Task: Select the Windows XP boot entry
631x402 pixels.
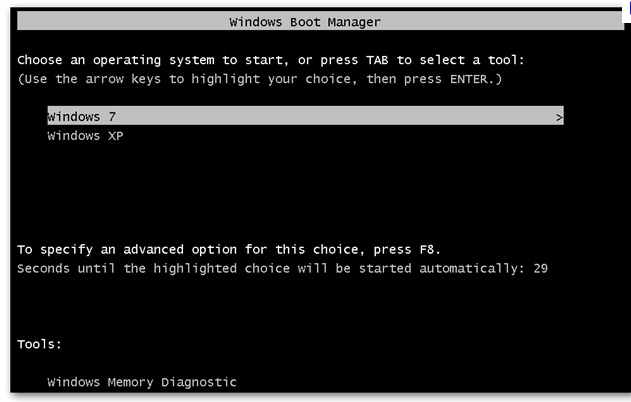Action: (85, 136)
